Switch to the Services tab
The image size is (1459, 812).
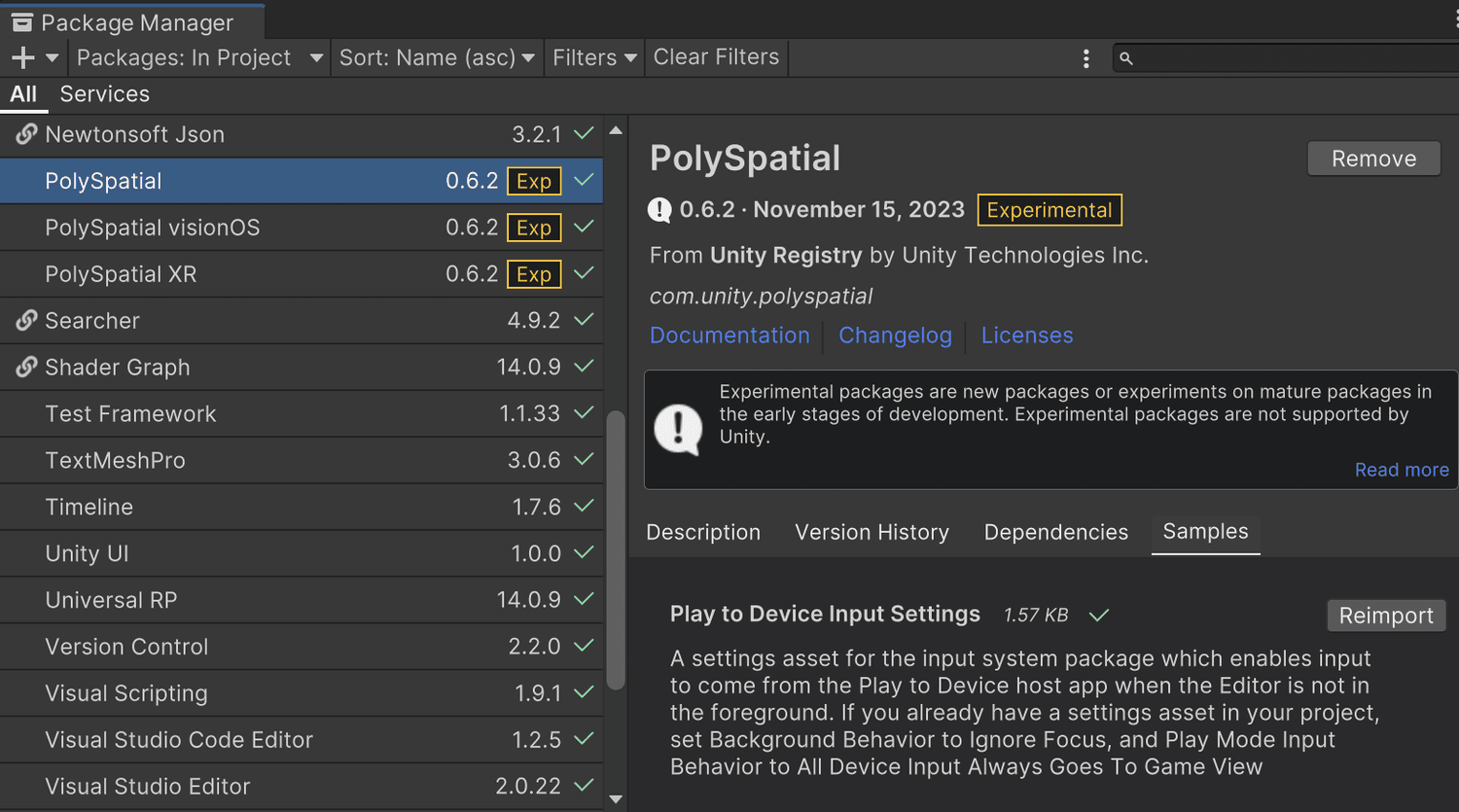104,93
